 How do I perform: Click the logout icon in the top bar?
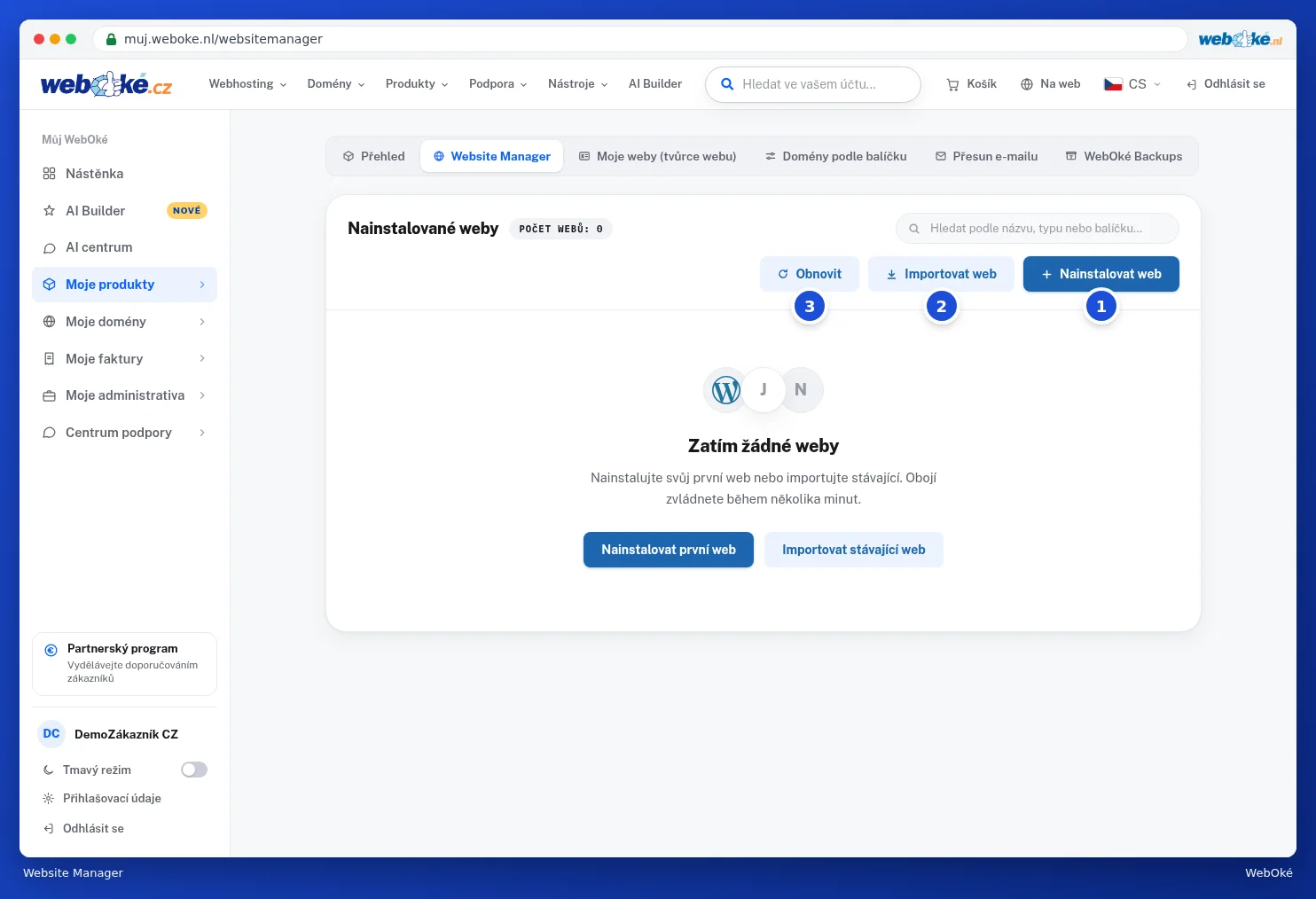[x=1192, y=84]
